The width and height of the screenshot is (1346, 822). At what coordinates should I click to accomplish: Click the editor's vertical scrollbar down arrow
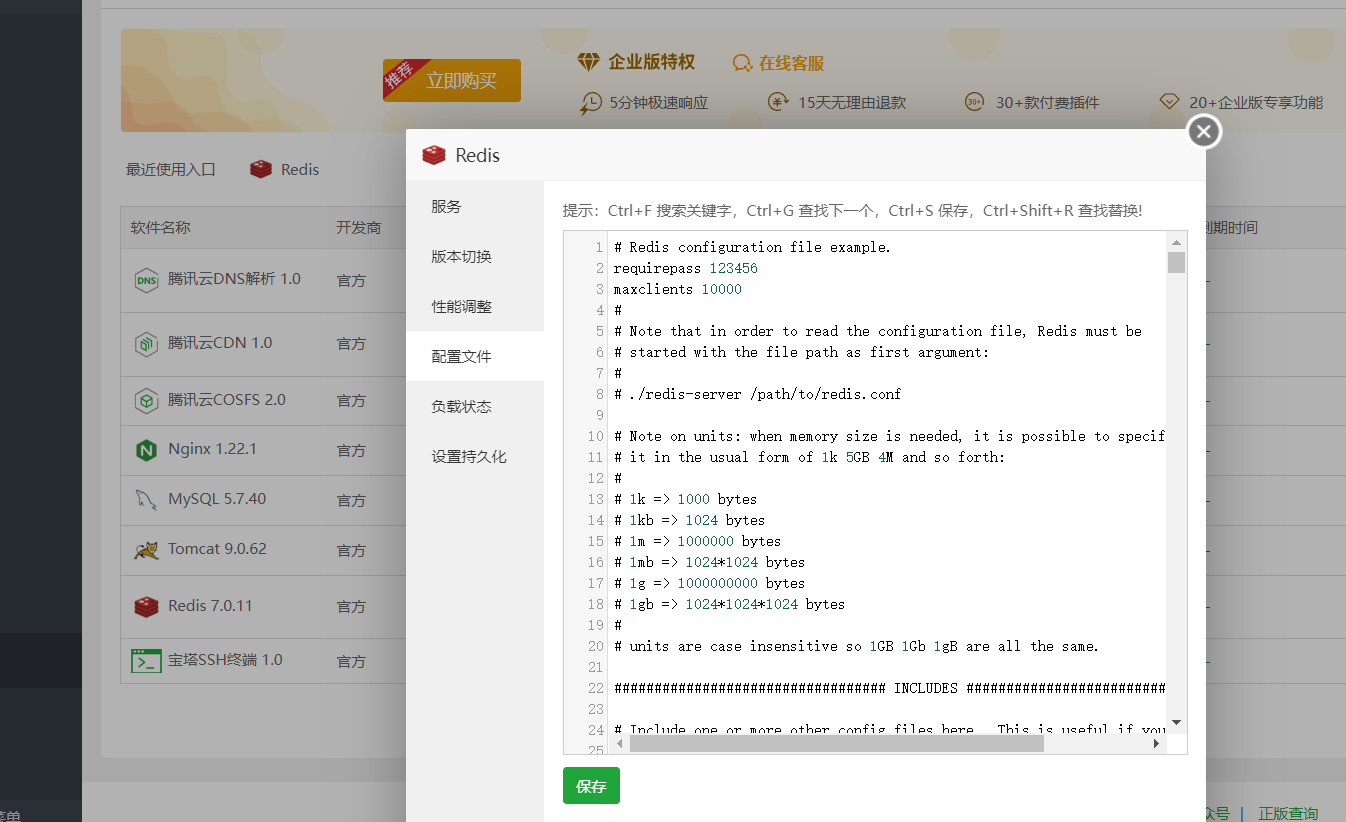(1176, 722)
